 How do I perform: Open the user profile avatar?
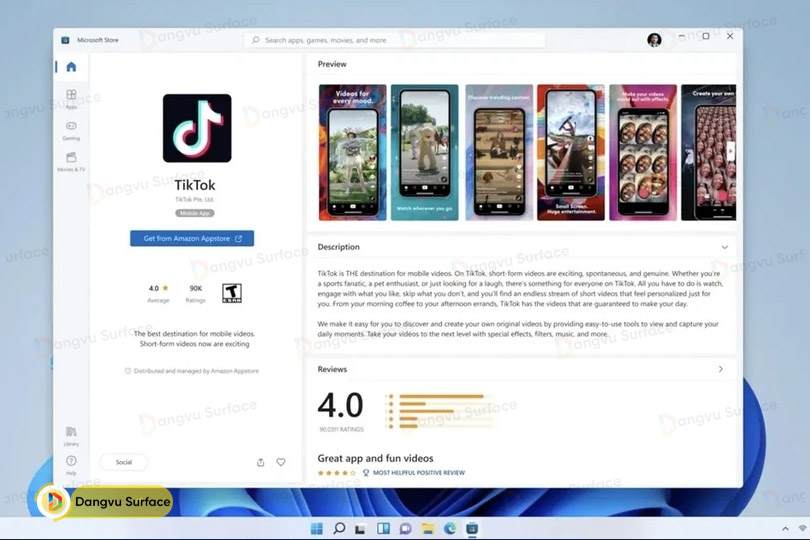pyautogui.click(x=654, y=40)
